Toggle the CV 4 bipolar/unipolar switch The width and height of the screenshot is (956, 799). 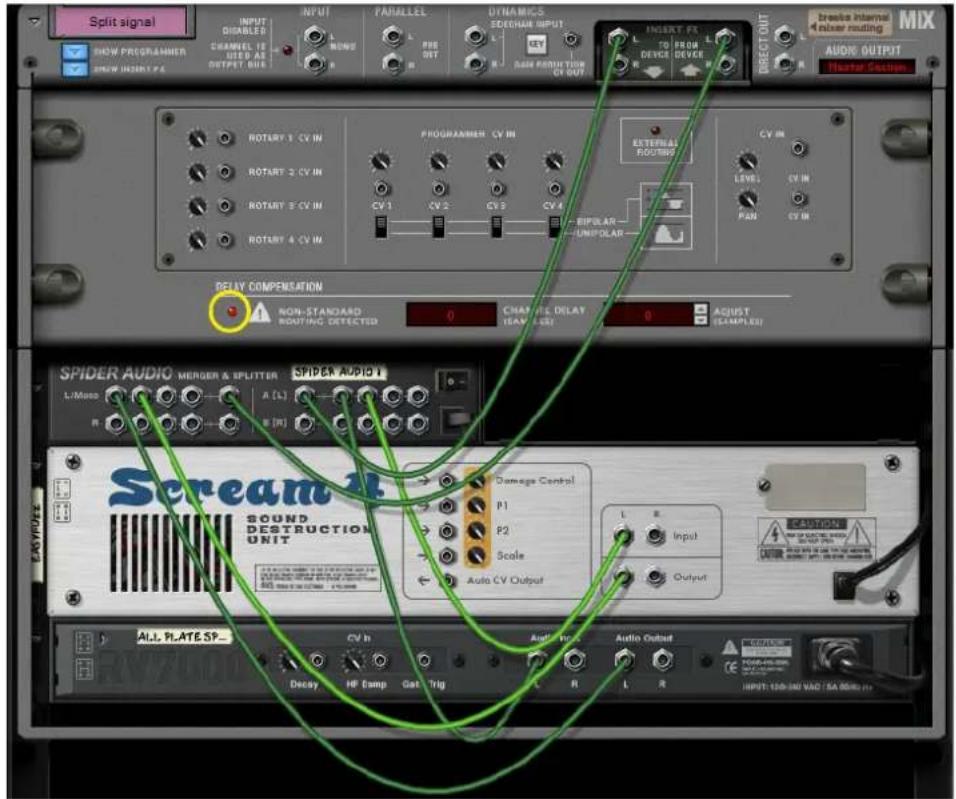coord(554,228)
